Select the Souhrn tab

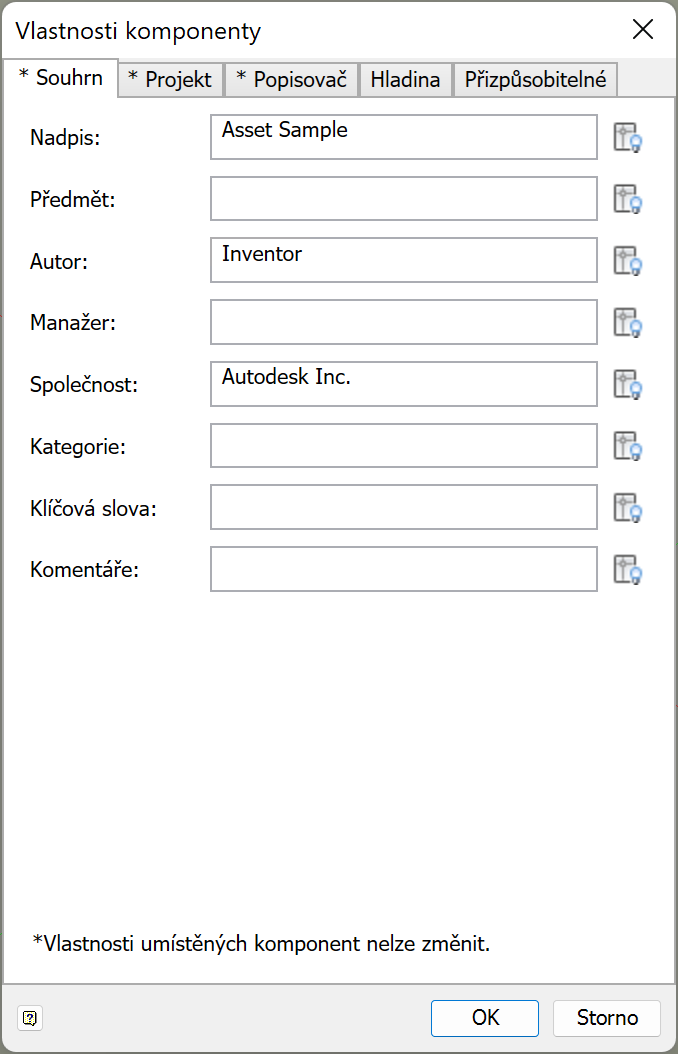(x=61, y=77)
